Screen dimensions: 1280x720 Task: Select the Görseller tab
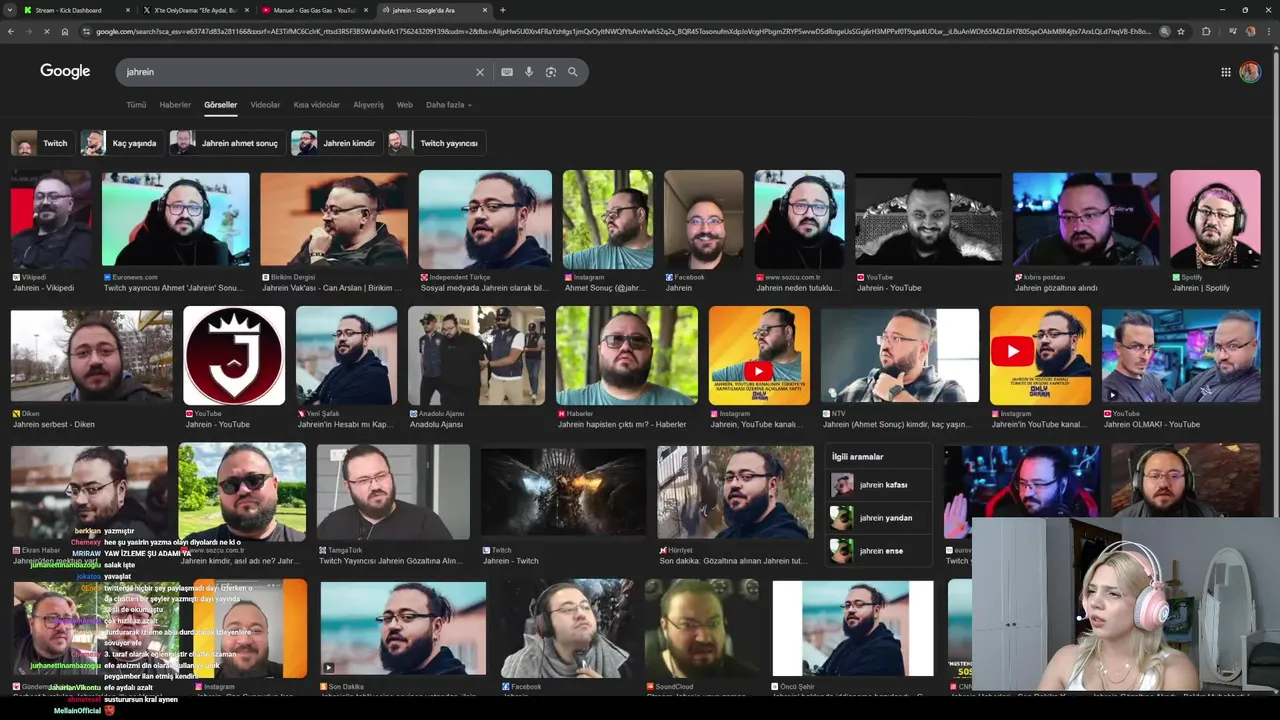[x=220, y=105]
